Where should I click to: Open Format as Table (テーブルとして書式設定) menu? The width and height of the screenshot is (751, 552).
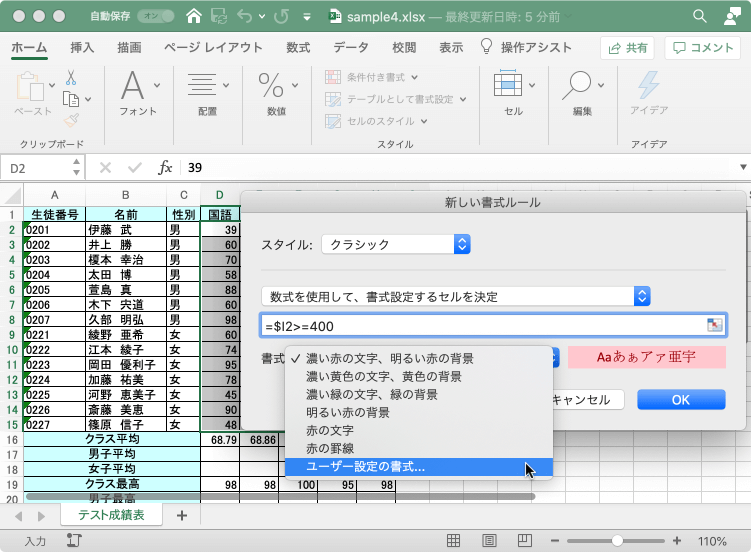(x=396, y=99)
